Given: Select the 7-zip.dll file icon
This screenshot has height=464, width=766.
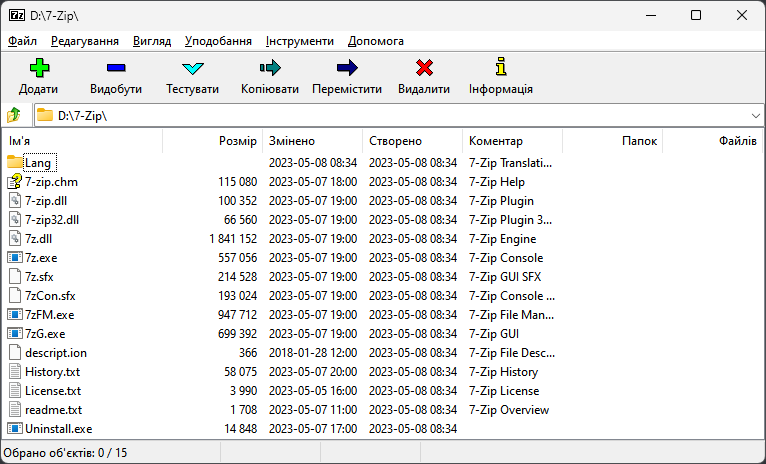Looking at the screenshot, I should [15, 200].
